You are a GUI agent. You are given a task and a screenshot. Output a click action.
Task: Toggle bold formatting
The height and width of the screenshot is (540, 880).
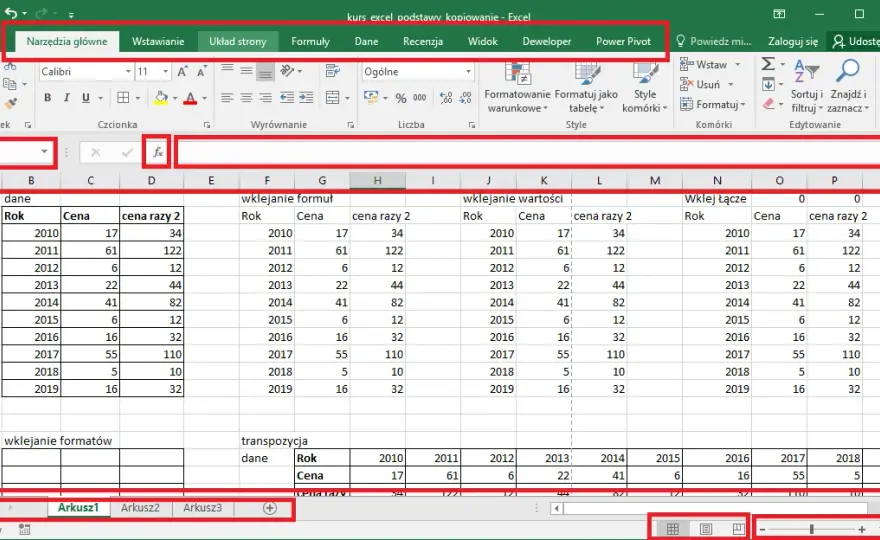pos(48,98)
